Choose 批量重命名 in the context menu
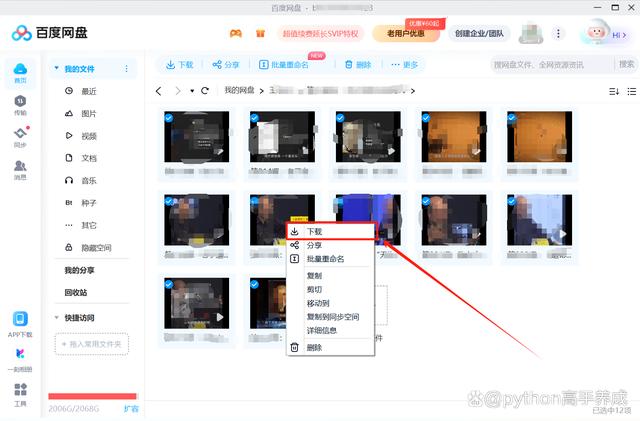Screen dimensions: 640x421 (331, 258)
